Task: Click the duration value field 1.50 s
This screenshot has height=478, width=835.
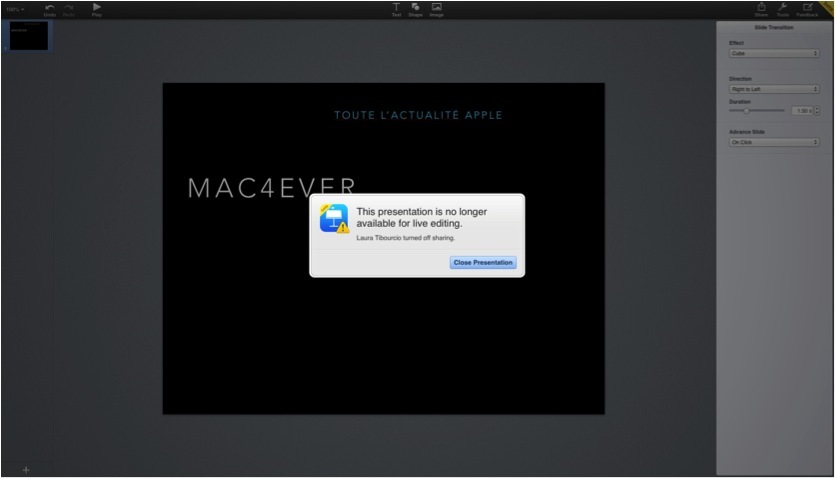Action: coord(802,111)
